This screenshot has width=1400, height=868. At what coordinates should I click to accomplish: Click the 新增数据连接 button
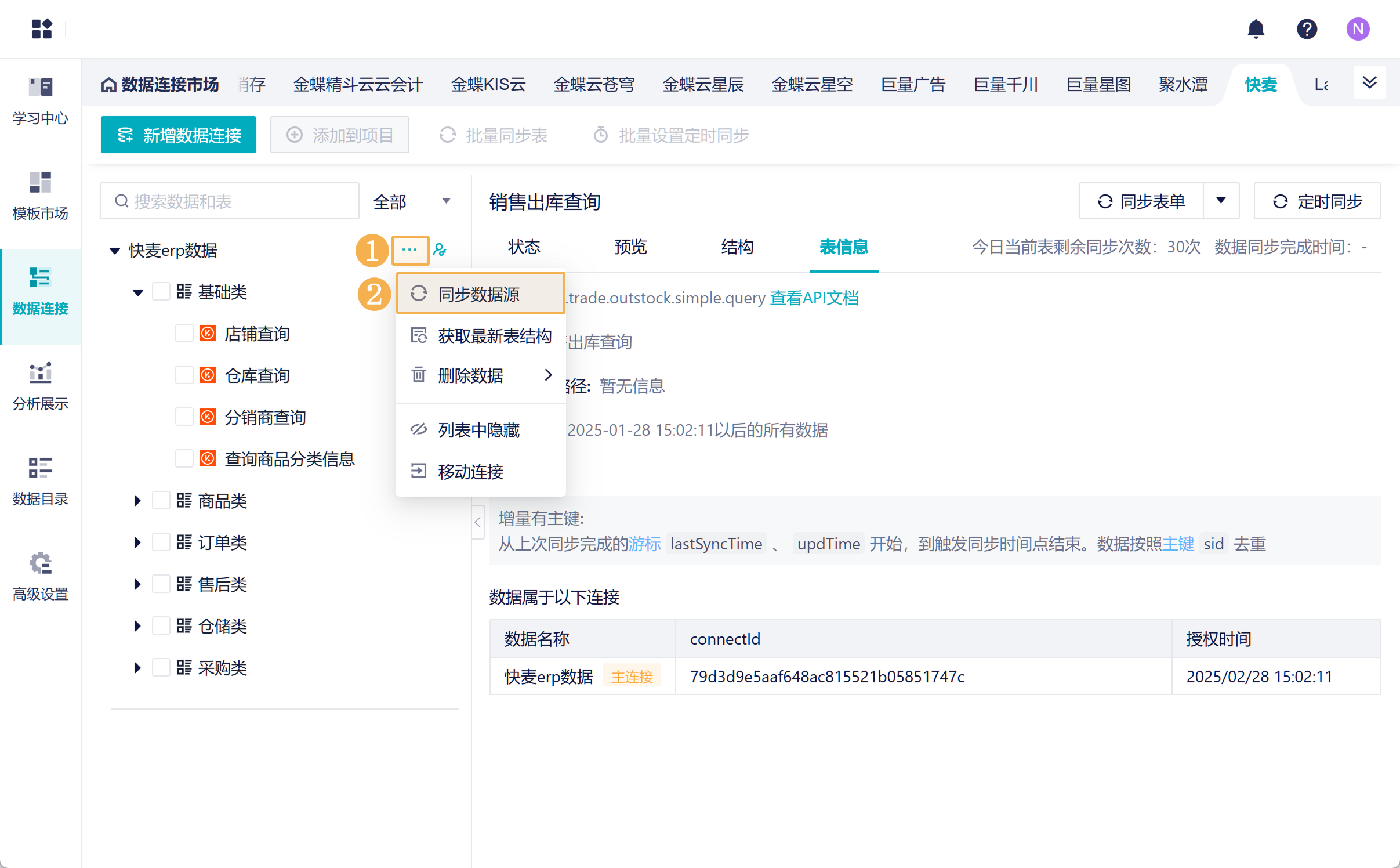179,135
